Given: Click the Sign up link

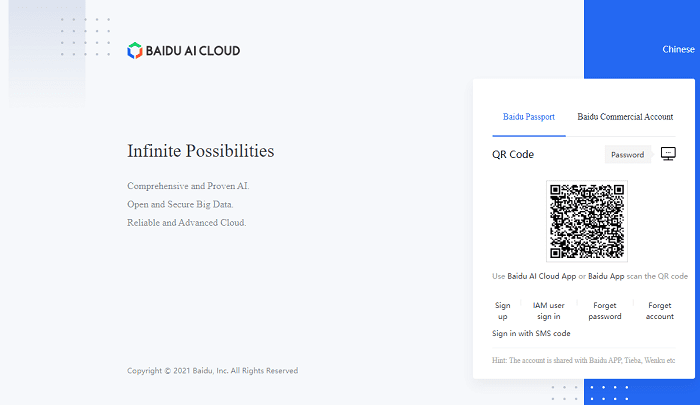Looking at the screenshot, I should point(503,310).
